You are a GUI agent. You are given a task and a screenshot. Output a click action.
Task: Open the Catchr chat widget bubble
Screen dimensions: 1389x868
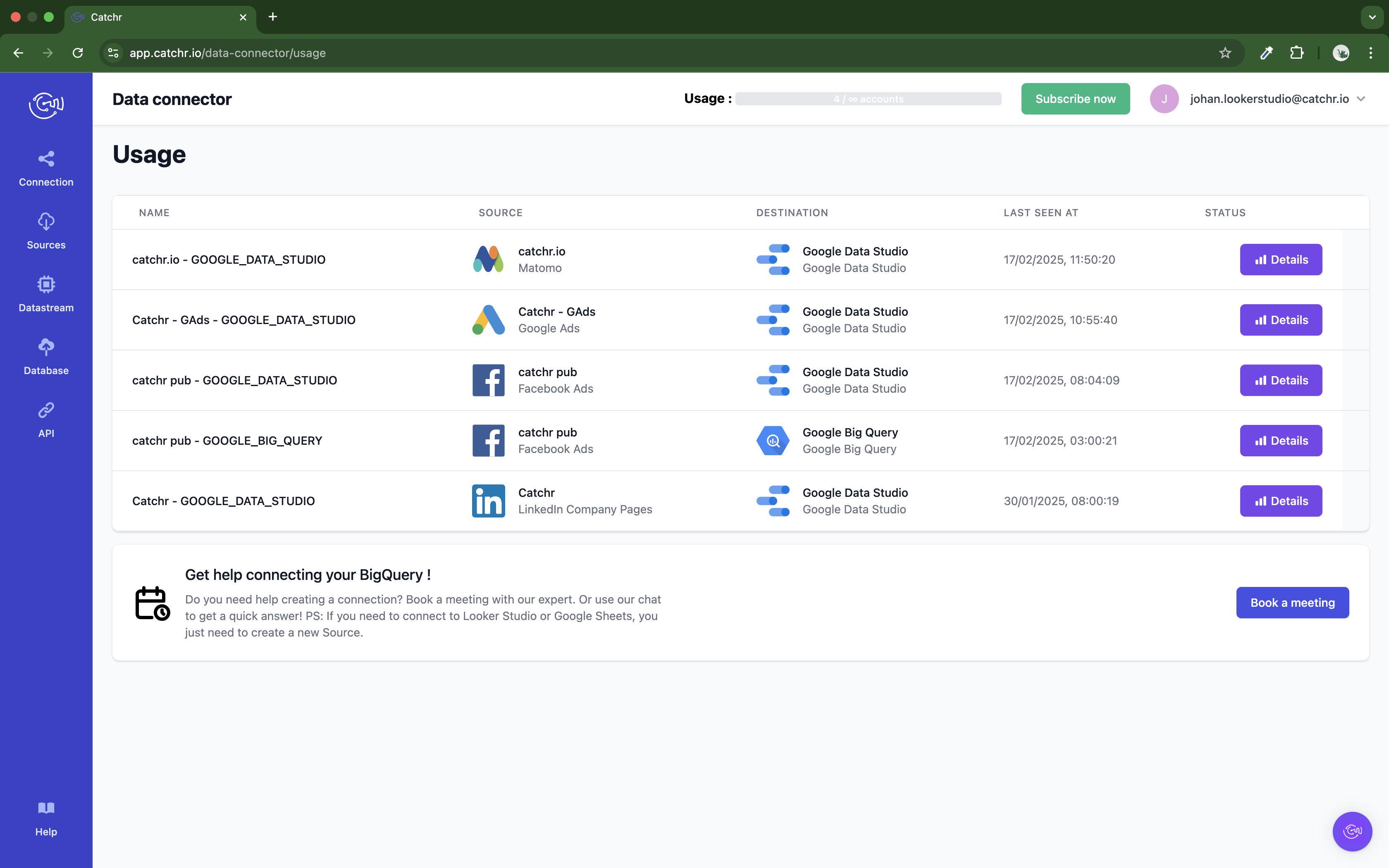1352,831
